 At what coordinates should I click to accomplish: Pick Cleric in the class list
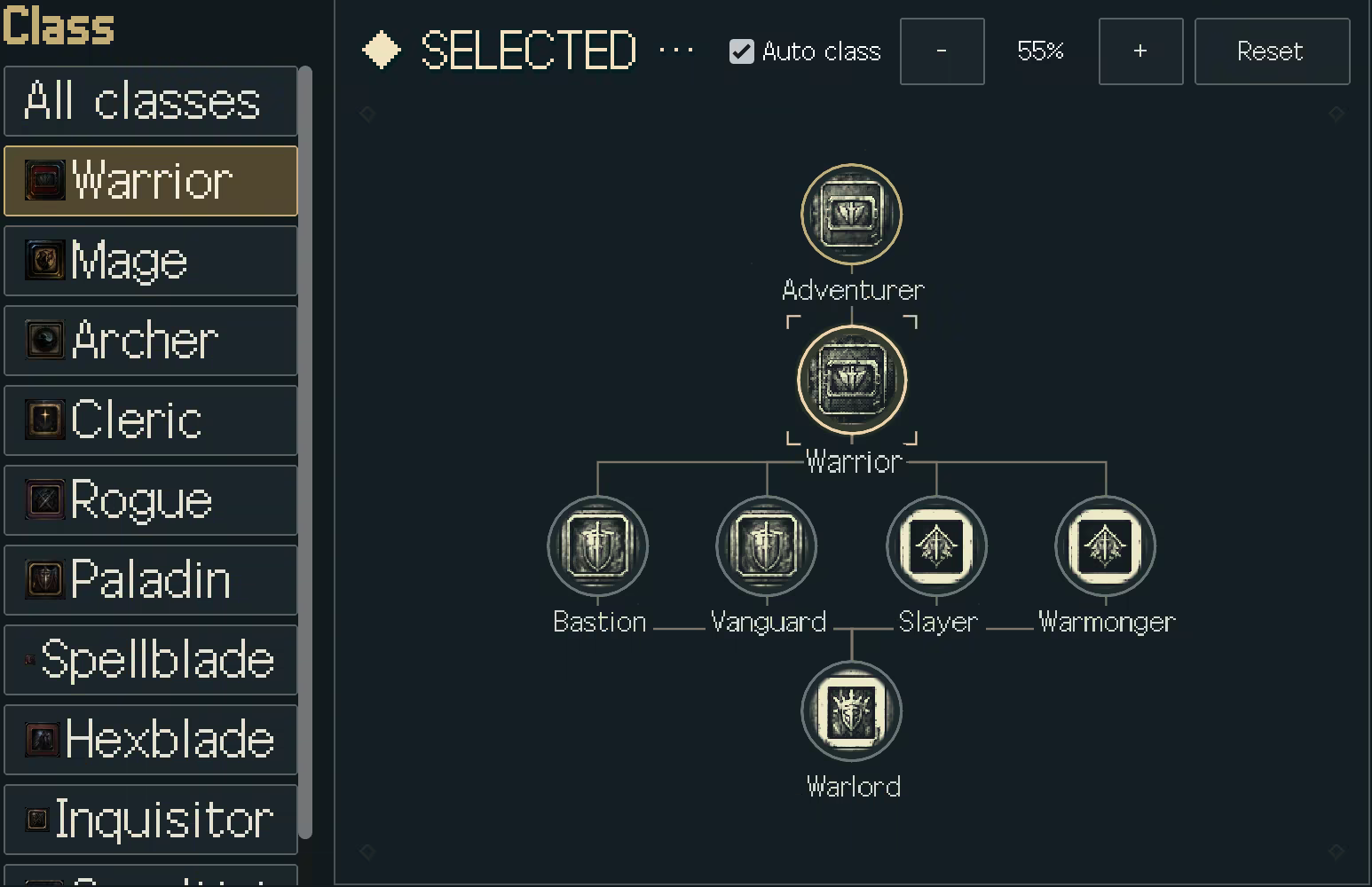pos(151,420)
